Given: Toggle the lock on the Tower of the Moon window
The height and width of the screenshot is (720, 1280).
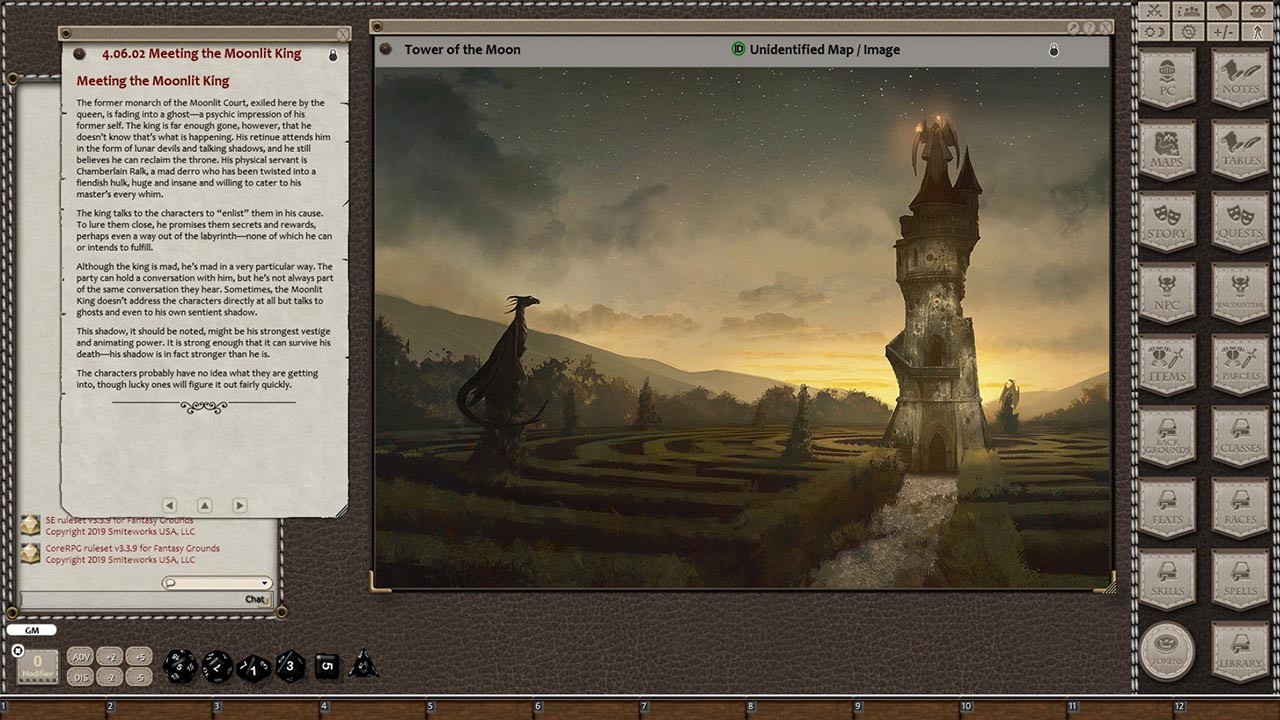Looking at the screenshot, I should tap(1054, 49).
